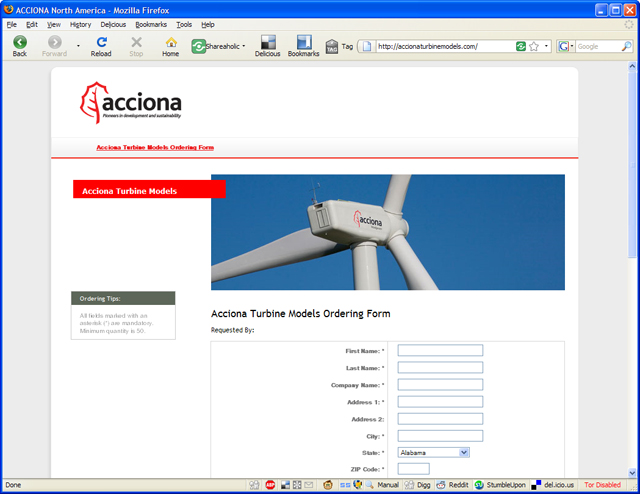This screenshot has width=640, height=494.
Task: Go to the Home page
Action: [171, 46]
